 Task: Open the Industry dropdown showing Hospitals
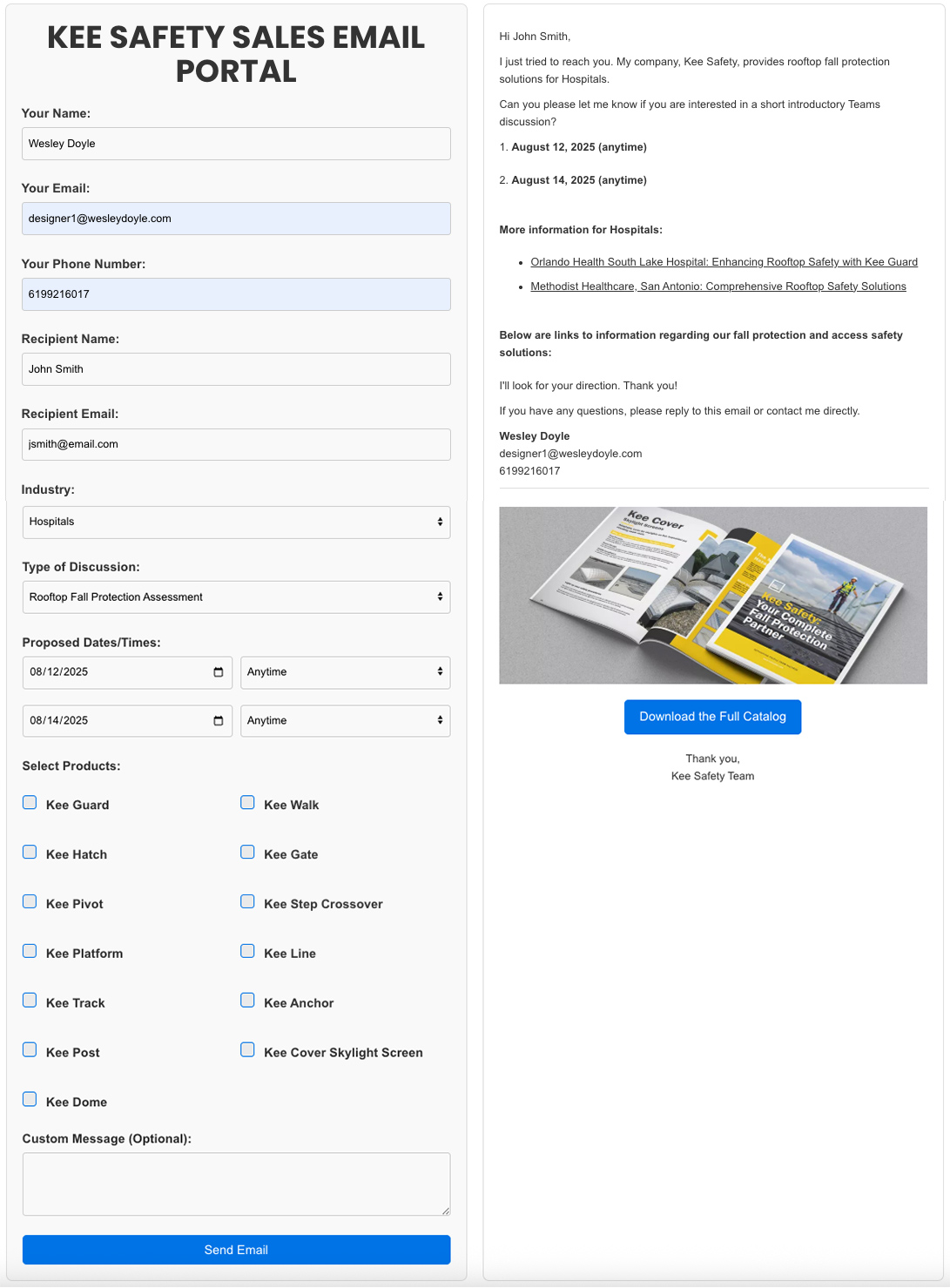click(236, 523)
